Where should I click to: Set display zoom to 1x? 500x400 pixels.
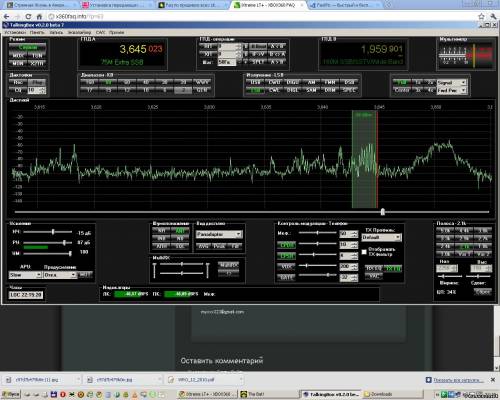point(418,82)
